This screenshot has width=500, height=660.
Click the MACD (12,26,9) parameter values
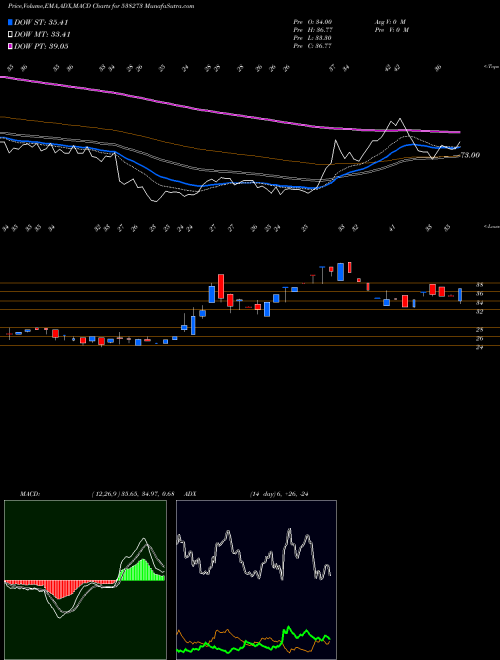click(133, 494)
